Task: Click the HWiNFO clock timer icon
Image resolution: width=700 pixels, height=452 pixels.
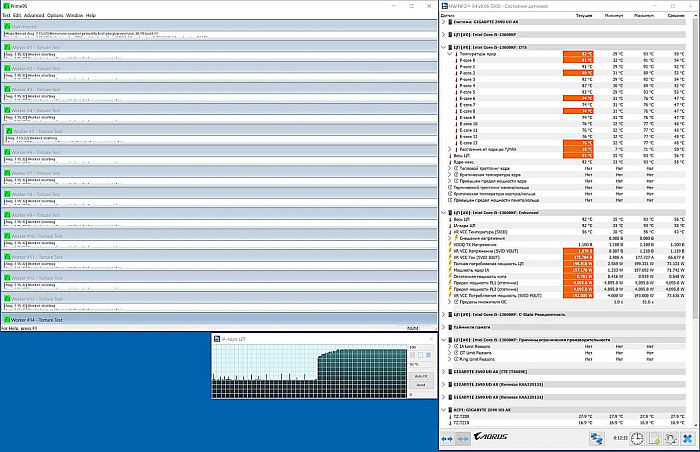Action: pos(637,439)
